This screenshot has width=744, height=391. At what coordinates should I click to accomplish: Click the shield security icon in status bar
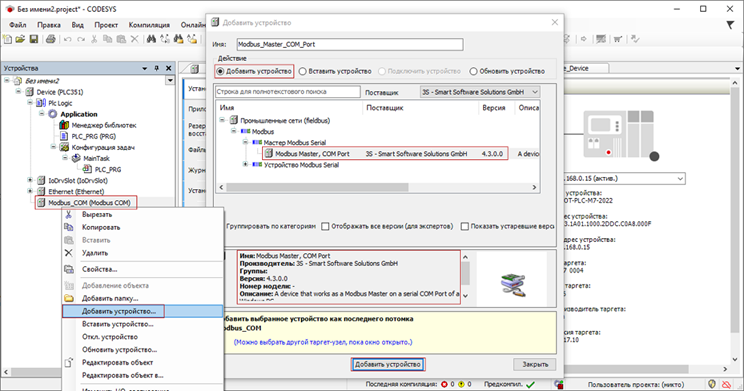712,384
